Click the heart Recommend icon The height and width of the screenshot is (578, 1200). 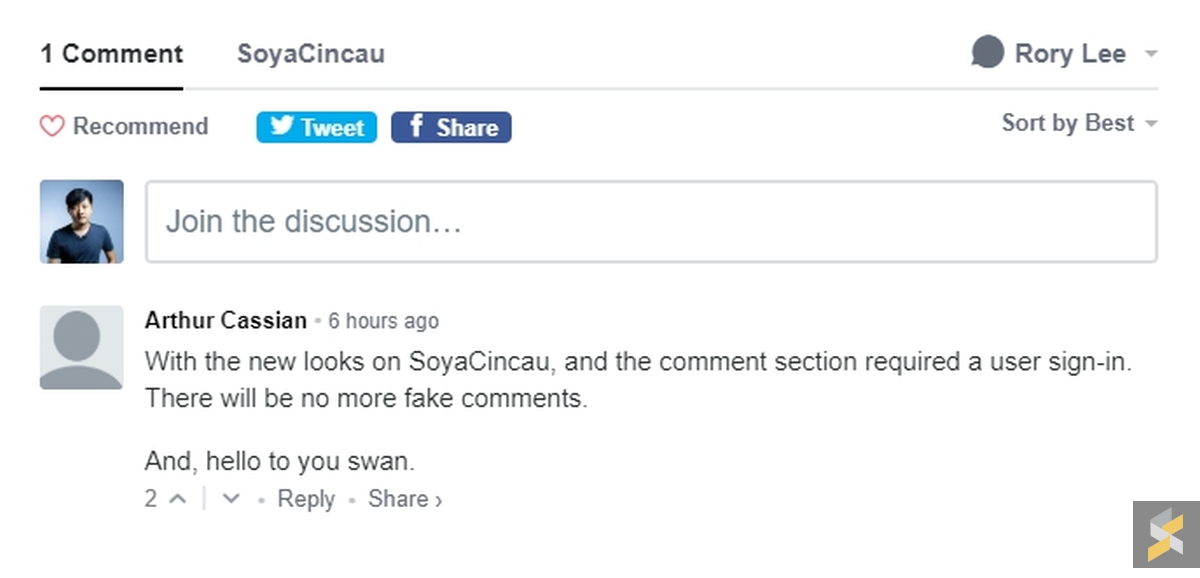pyautogui.click(x=52, y=127)
